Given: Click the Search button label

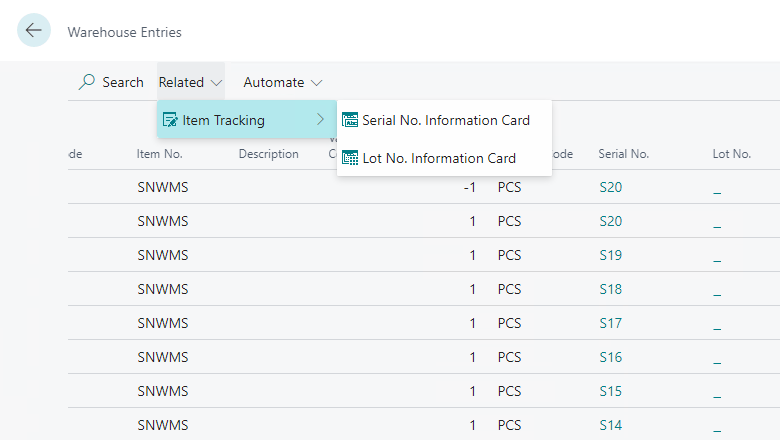Looking at the screenshot, I should click(x=123, y=82).
